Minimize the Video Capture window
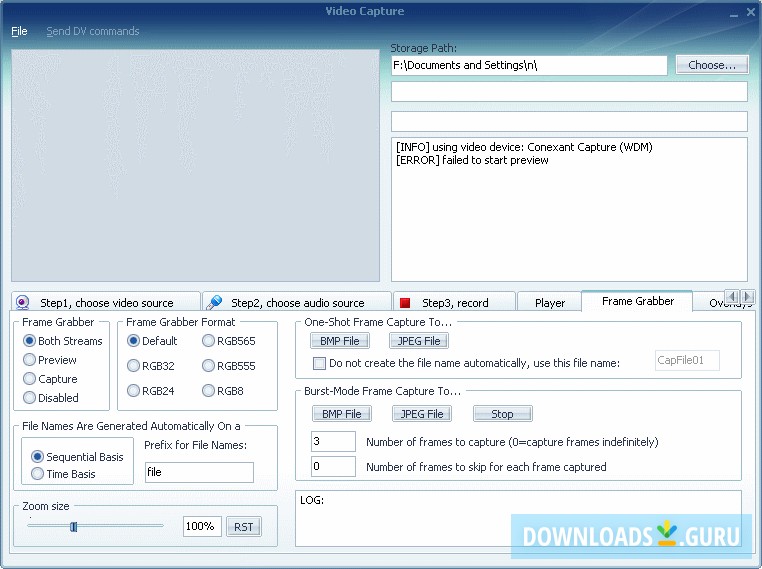Viewport: 762px width, 569px height. [734, 14]
